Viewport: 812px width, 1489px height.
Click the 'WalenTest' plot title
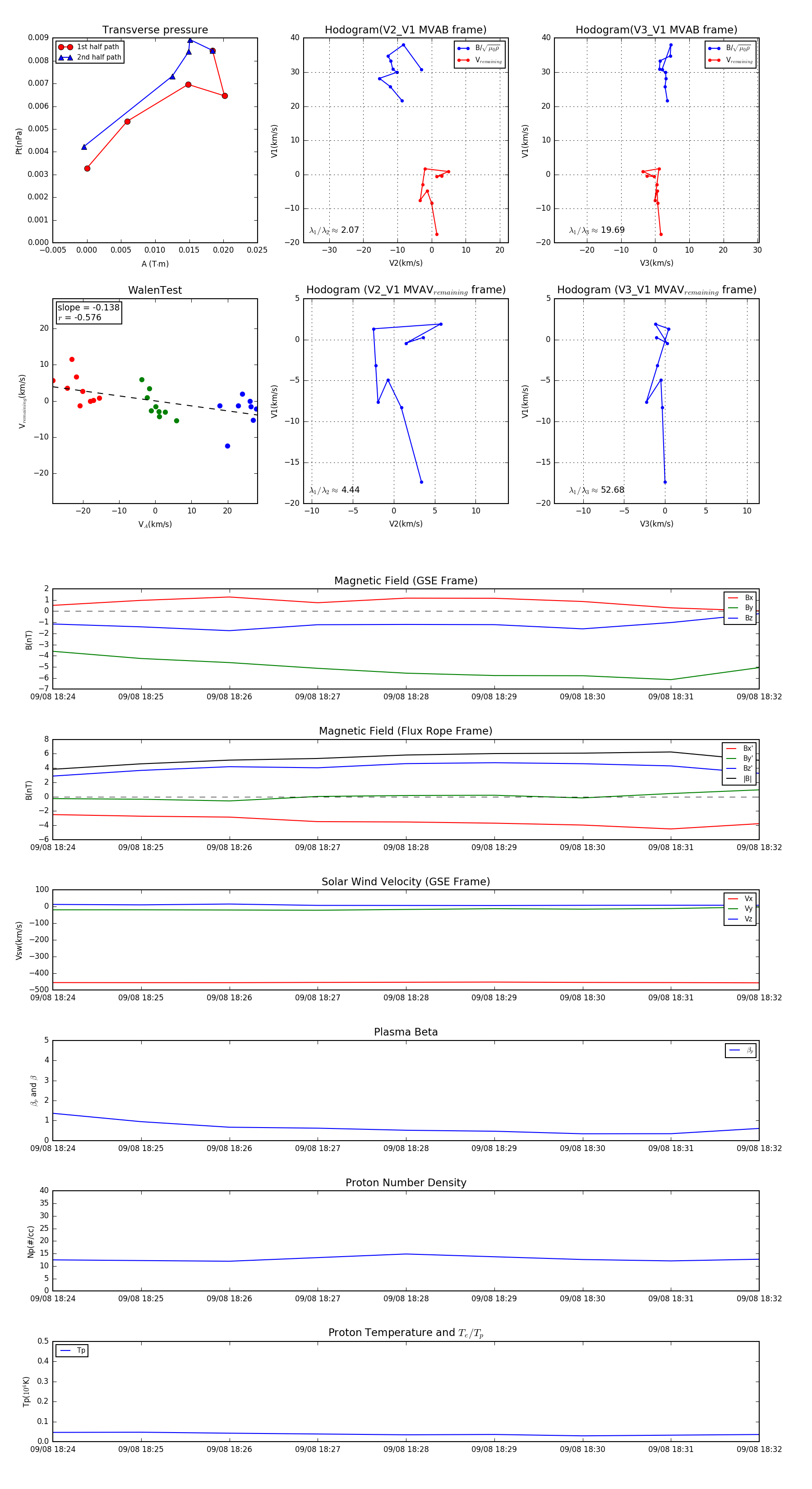[155, 290]
